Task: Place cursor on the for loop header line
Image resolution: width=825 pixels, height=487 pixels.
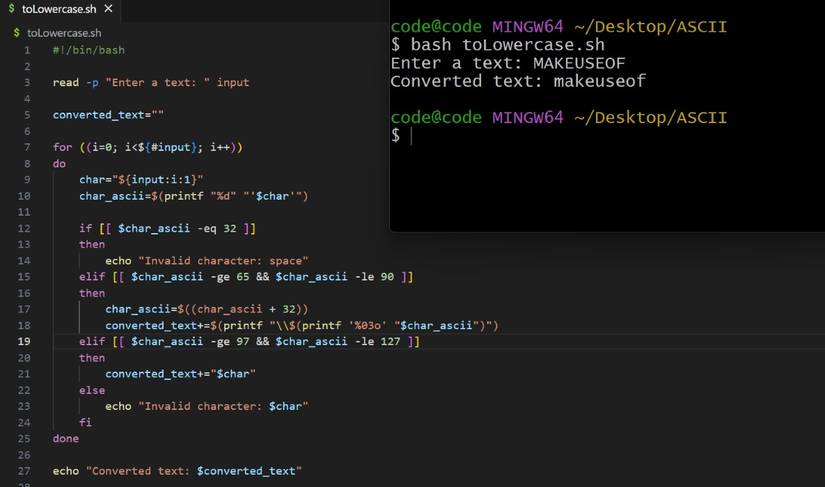Action: tap(148, 147)
